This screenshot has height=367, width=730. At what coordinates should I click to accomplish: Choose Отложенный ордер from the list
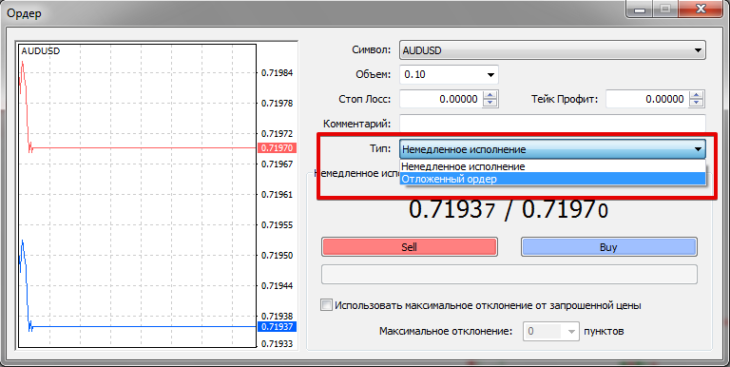click(x=552, y=179)
